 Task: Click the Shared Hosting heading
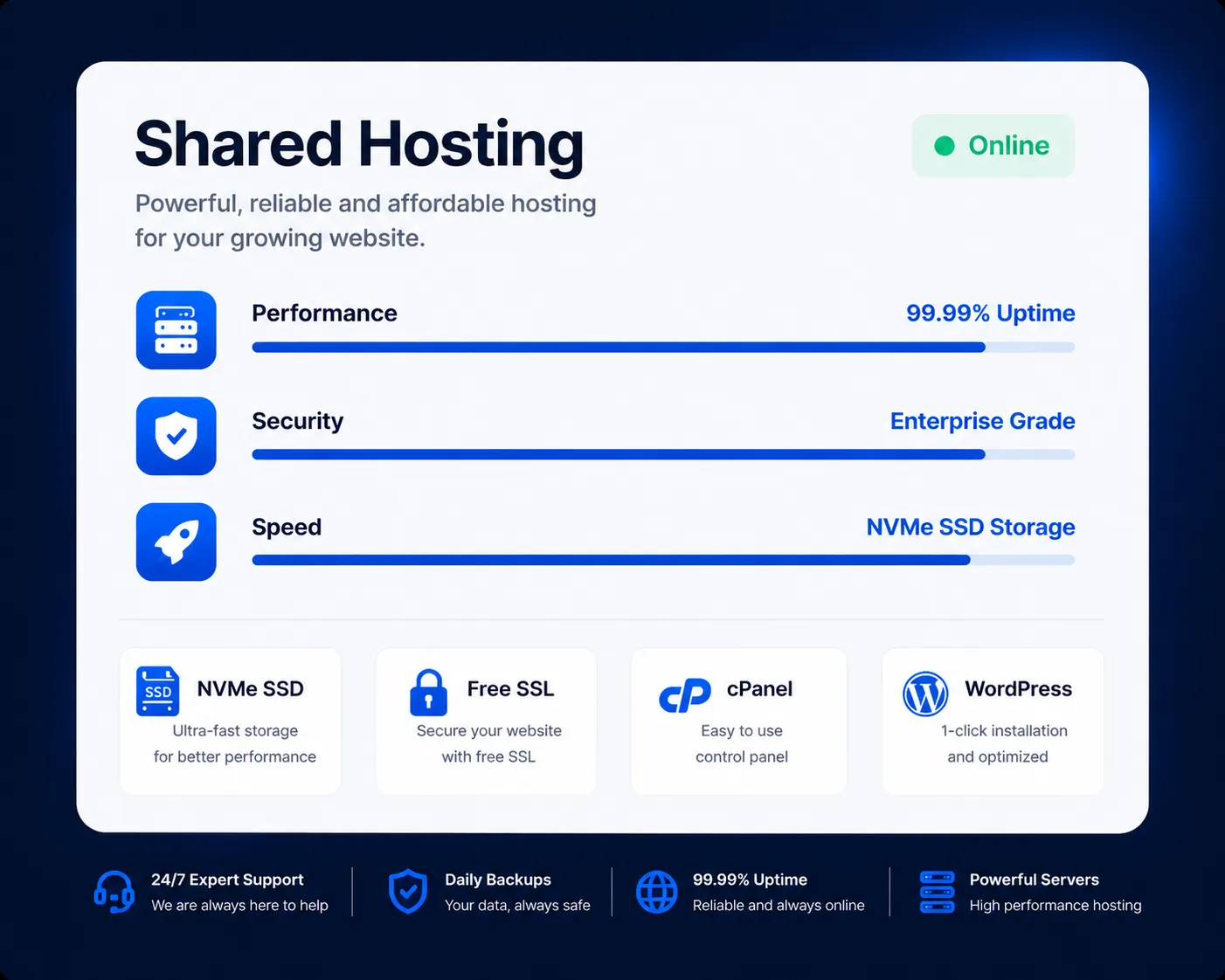(x=359, y=146)
